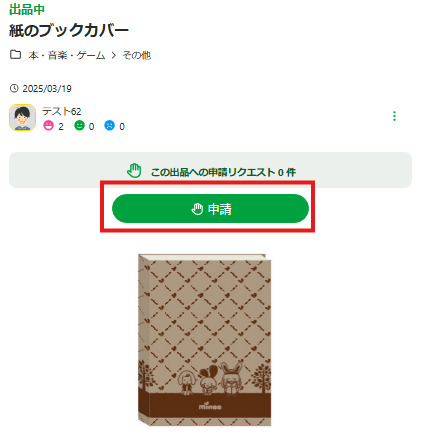The width and height of the screenshot is (423, 434).
Task: Click the count 2 next to pink face
Action: (61, 127)
